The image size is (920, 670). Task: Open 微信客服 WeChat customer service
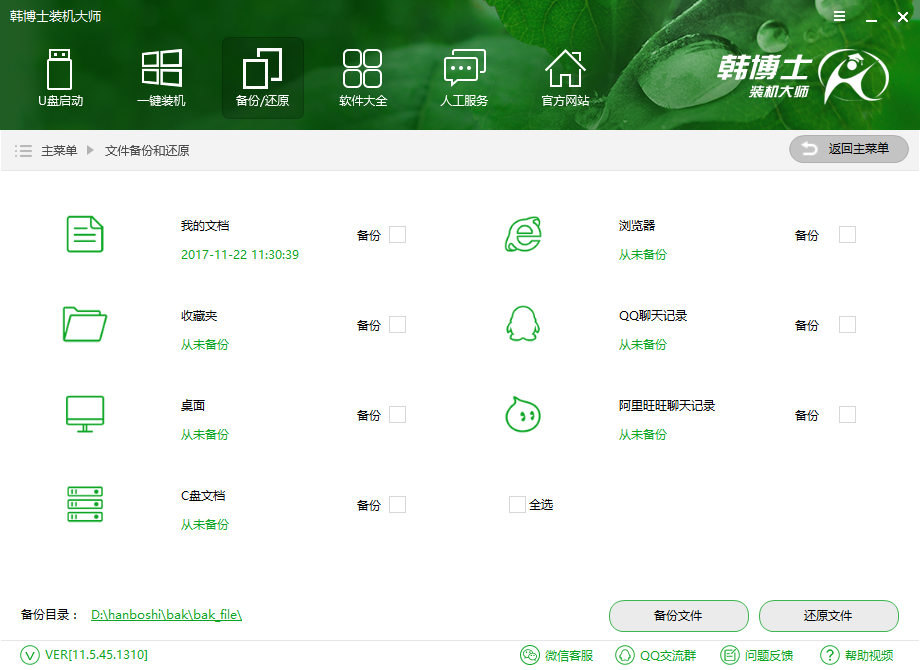[x=557, y=655]
